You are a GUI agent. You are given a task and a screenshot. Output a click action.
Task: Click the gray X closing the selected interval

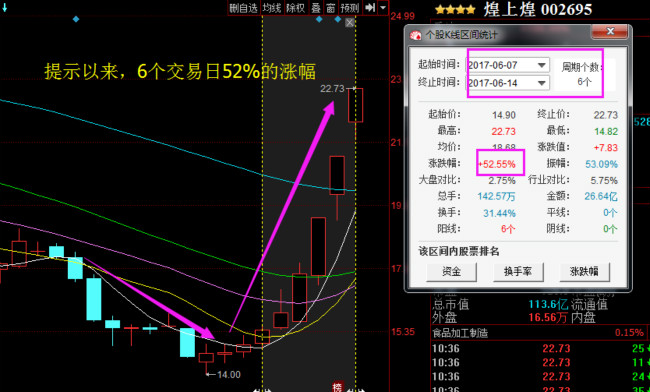pos(350,23)
